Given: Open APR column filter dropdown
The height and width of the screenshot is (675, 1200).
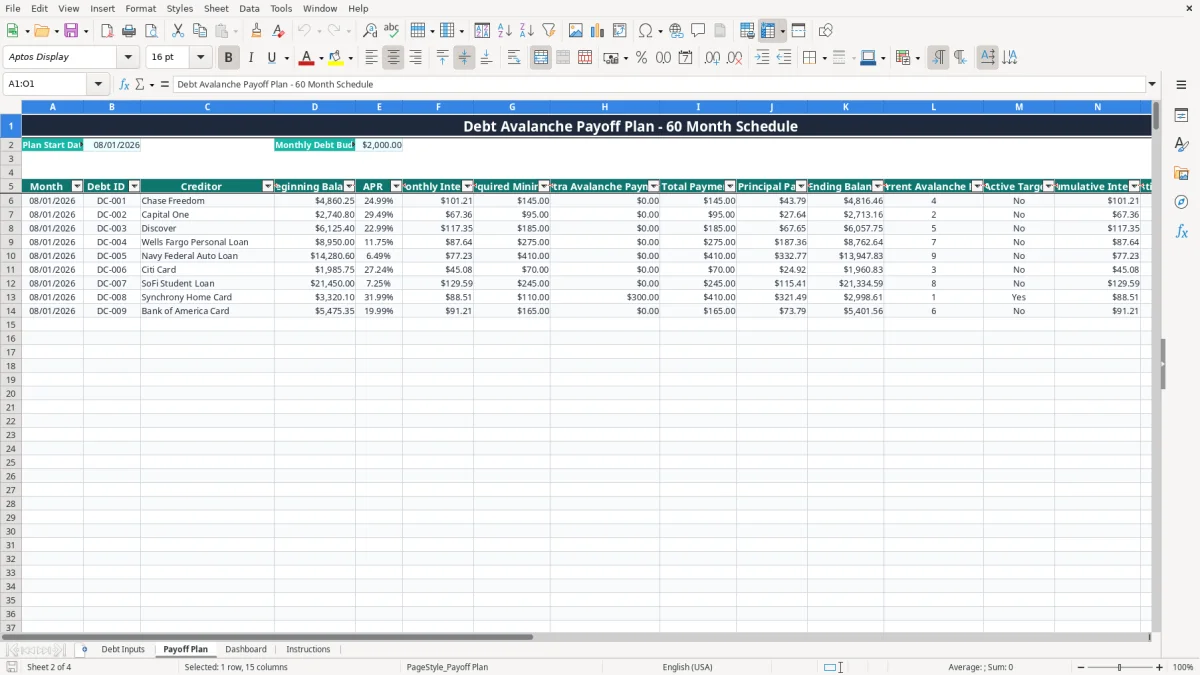Looking at the screenshot, I should click(x=396, y=187).
